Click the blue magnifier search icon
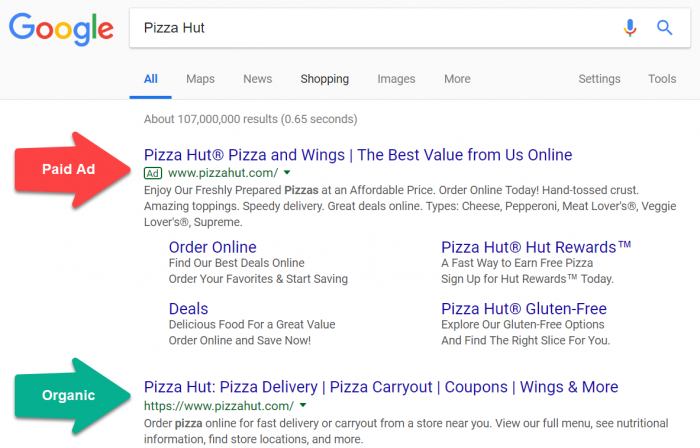This screenshot has height=448, width=700. 664,28
